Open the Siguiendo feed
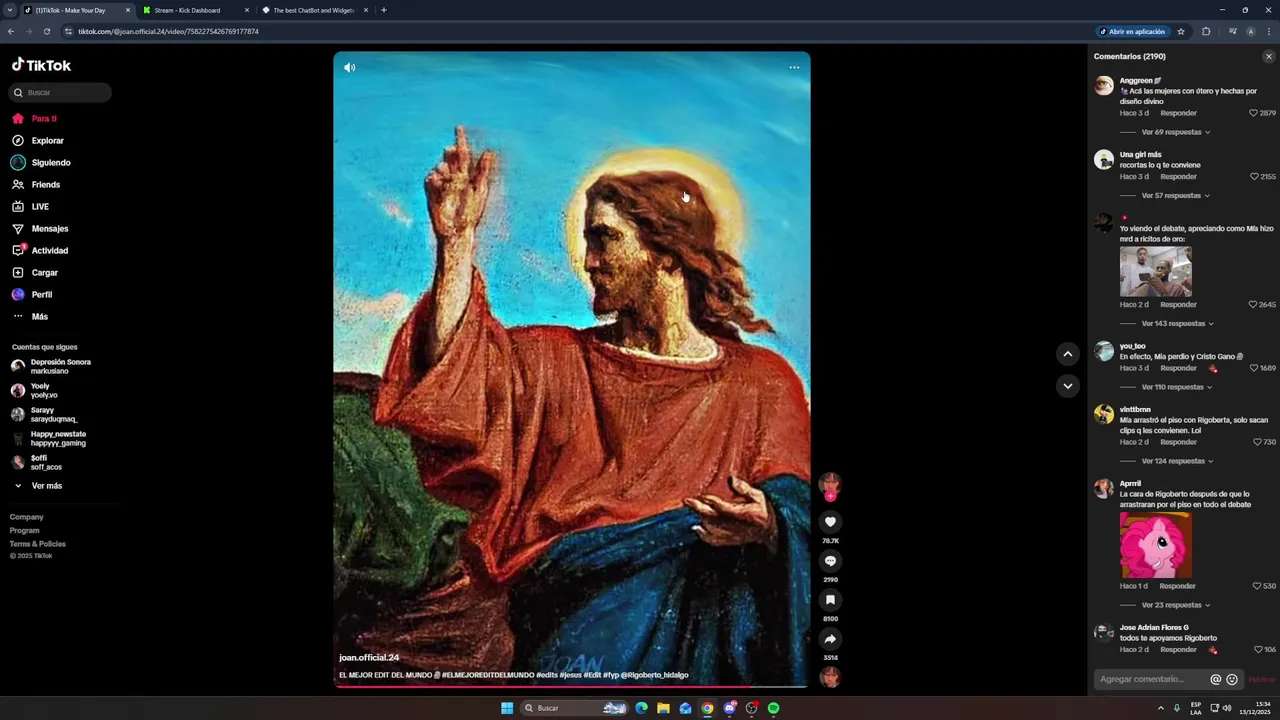The image size is (1280, 720). (41, 163)
